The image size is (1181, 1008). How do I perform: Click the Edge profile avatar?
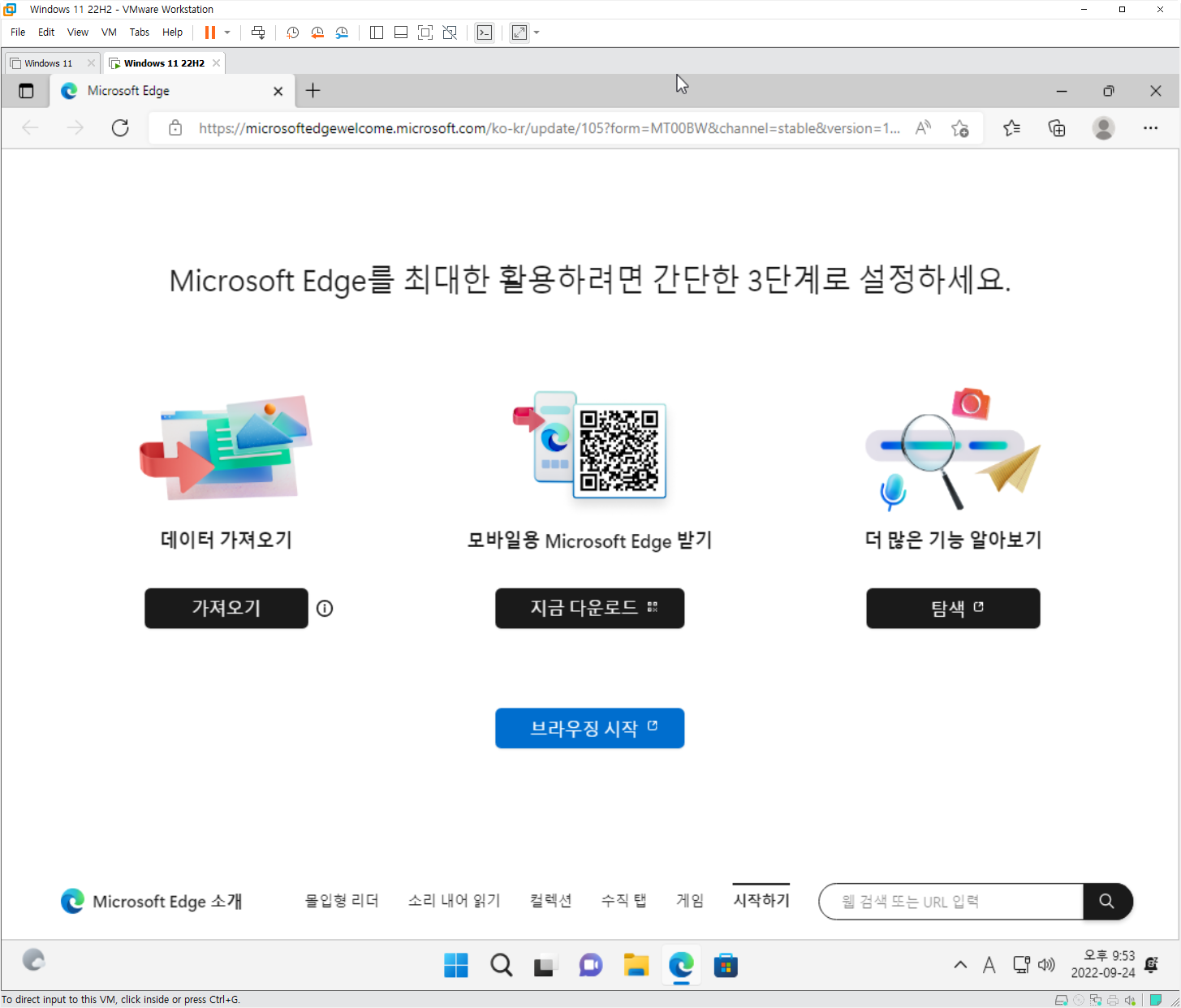[1103, 128]
